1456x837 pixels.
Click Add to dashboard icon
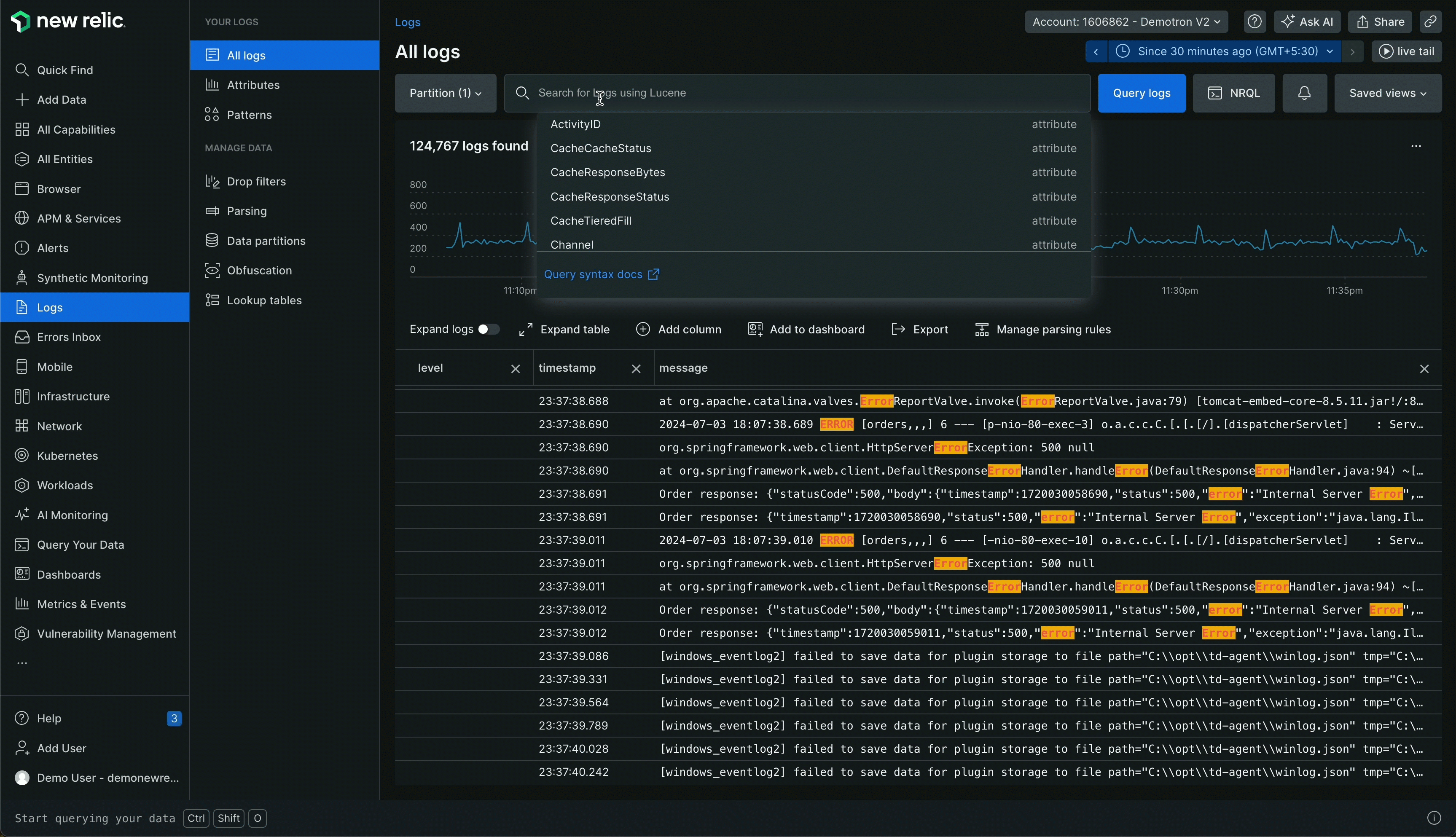click(x=755, y=330)
